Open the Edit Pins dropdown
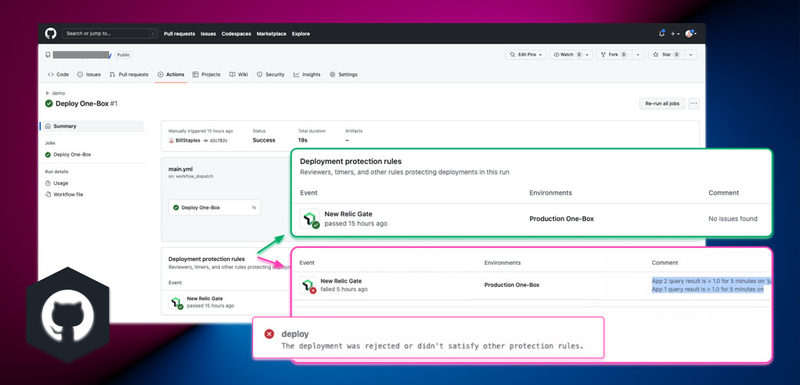Image resolution: width=800 pixels, height=385 pixels. 526,55
